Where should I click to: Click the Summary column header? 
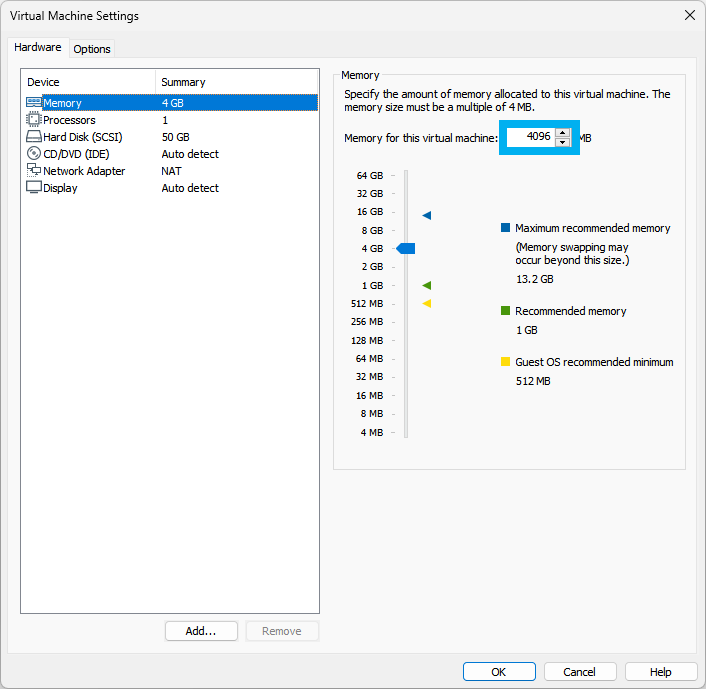tap(237, 82)
